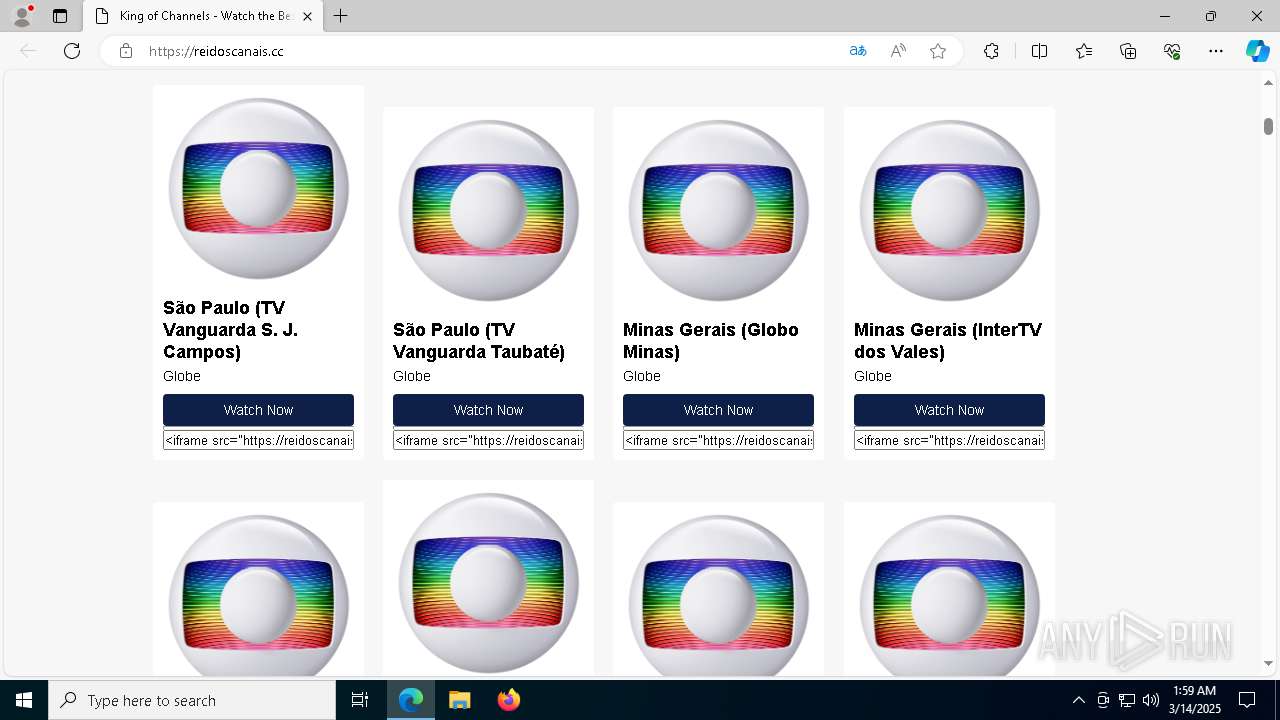
Task: Click Watch Now for TV Vanguarda Taubaté
Action: (488, 410)
